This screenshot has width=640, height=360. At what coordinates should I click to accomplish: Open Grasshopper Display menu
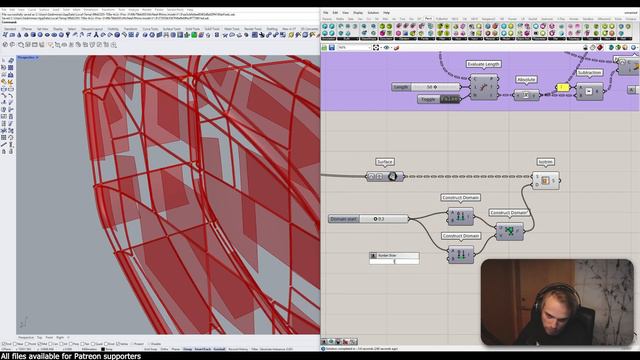pos(358,13)
